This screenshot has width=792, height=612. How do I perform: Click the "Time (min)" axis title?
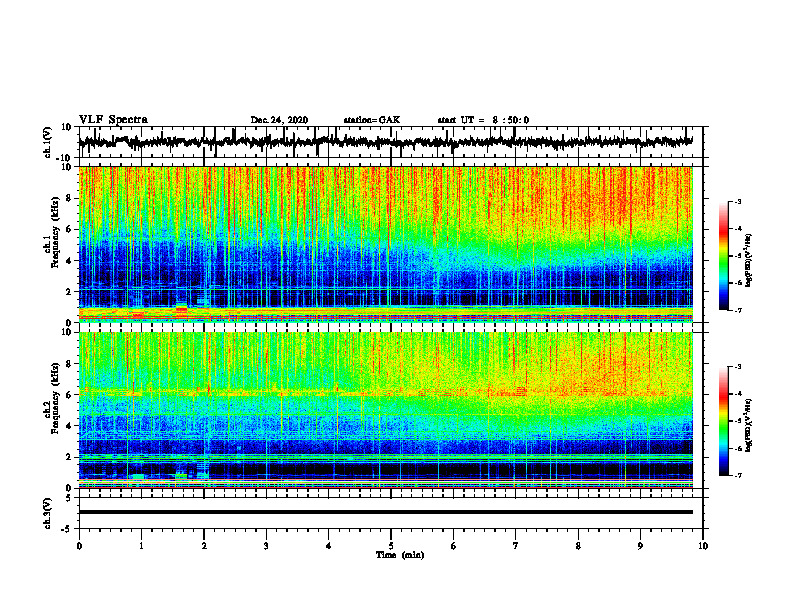[x=400, y=555]
